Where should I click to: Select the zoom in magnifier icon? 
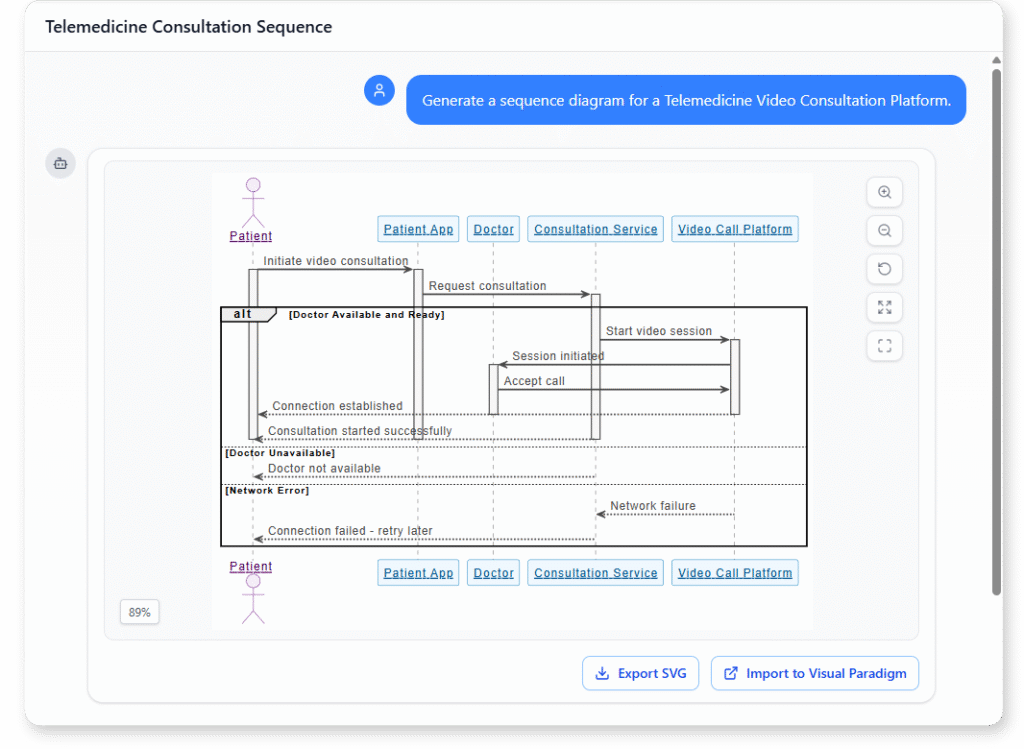[884, 192]
